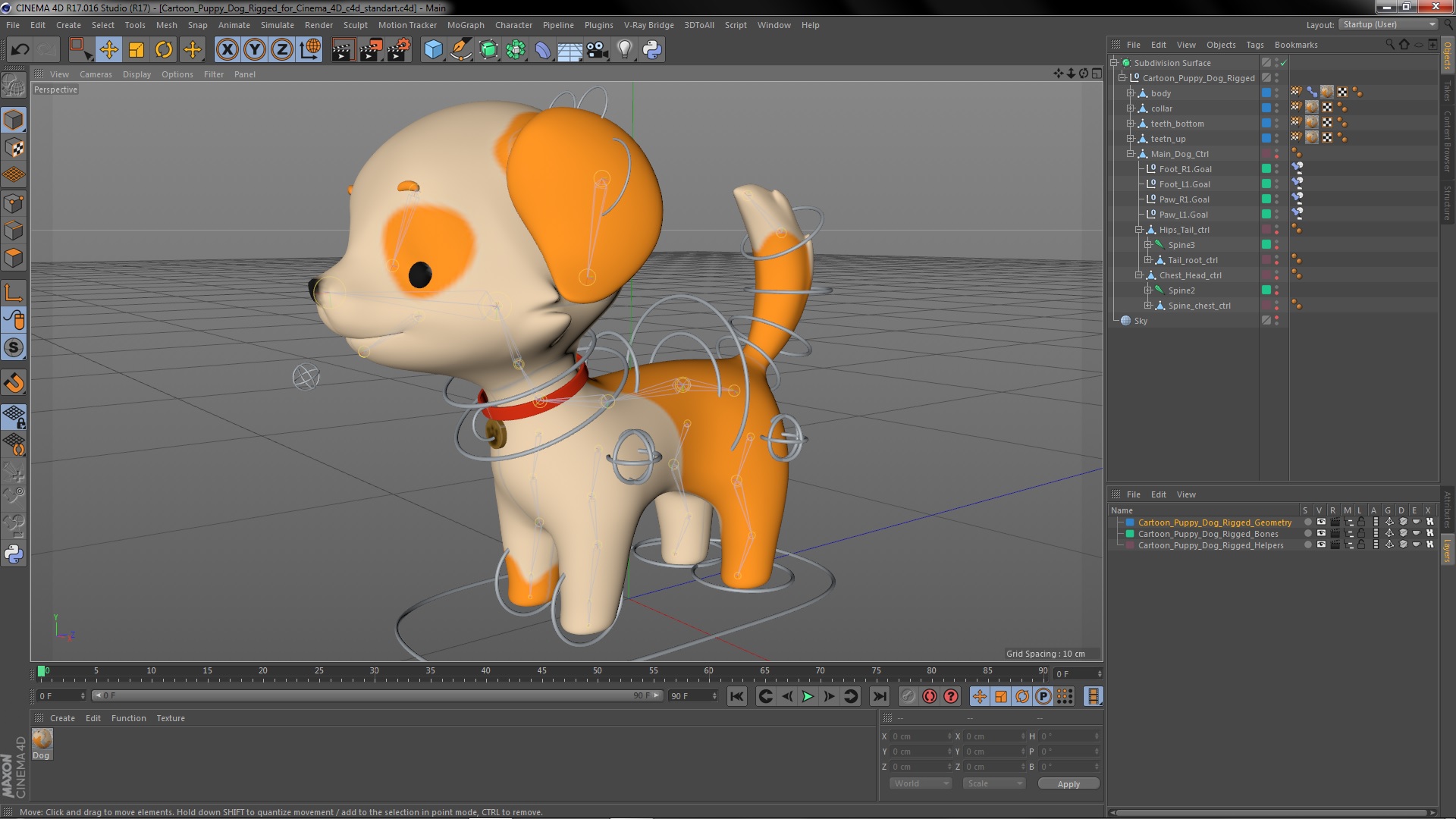Select the Scale tool

(x=136, y=50)
